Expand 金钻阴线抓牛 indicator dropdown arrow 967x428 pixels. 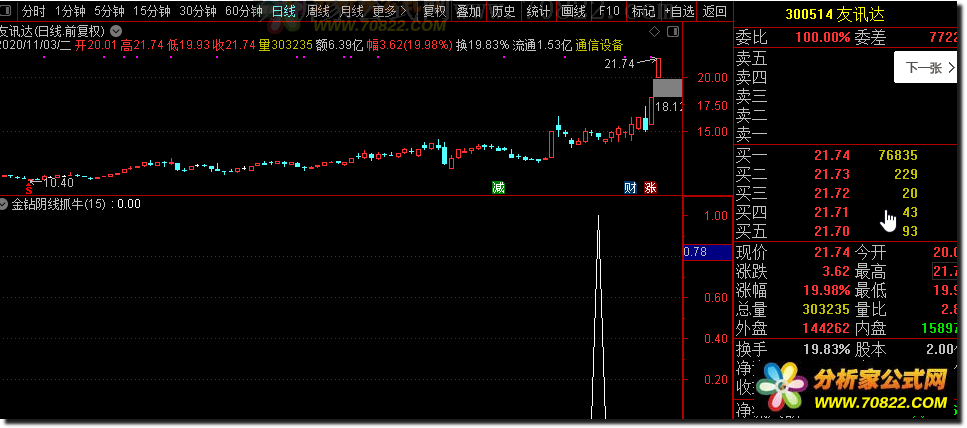click(5, 204)
